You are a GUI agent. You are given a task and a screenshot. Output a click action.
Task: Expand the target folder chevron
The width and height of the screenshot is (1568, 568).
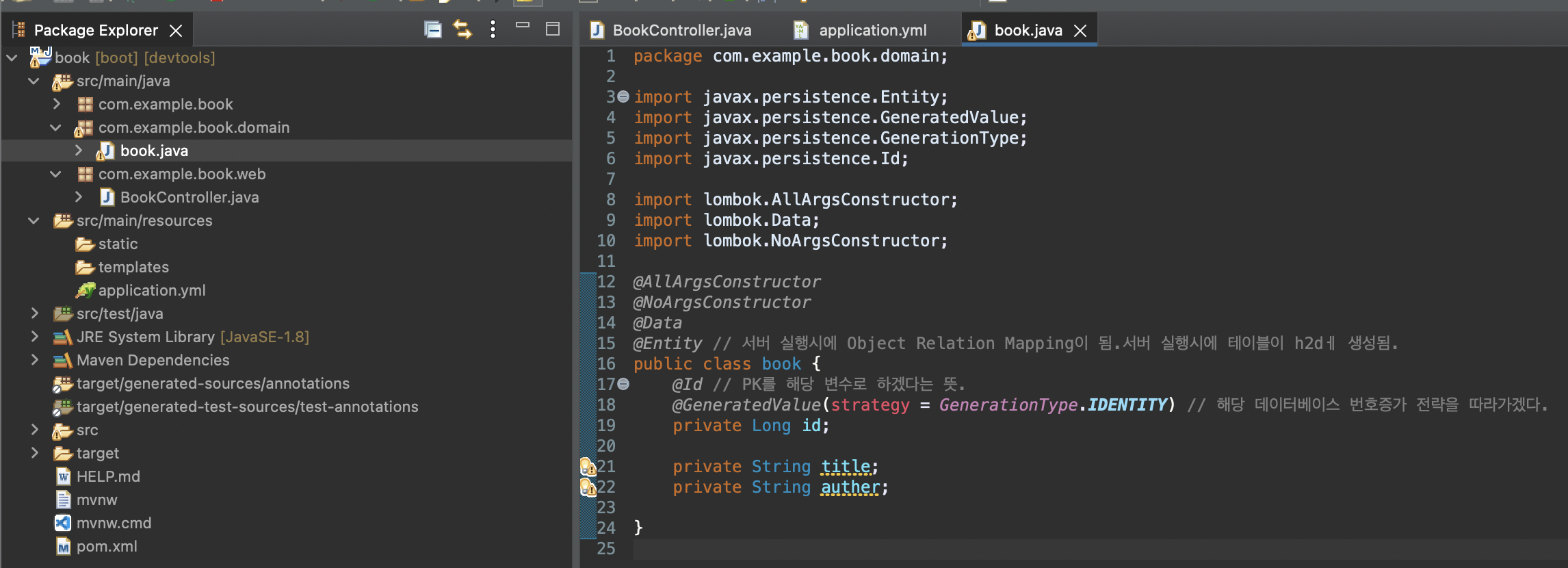(34, 453)
